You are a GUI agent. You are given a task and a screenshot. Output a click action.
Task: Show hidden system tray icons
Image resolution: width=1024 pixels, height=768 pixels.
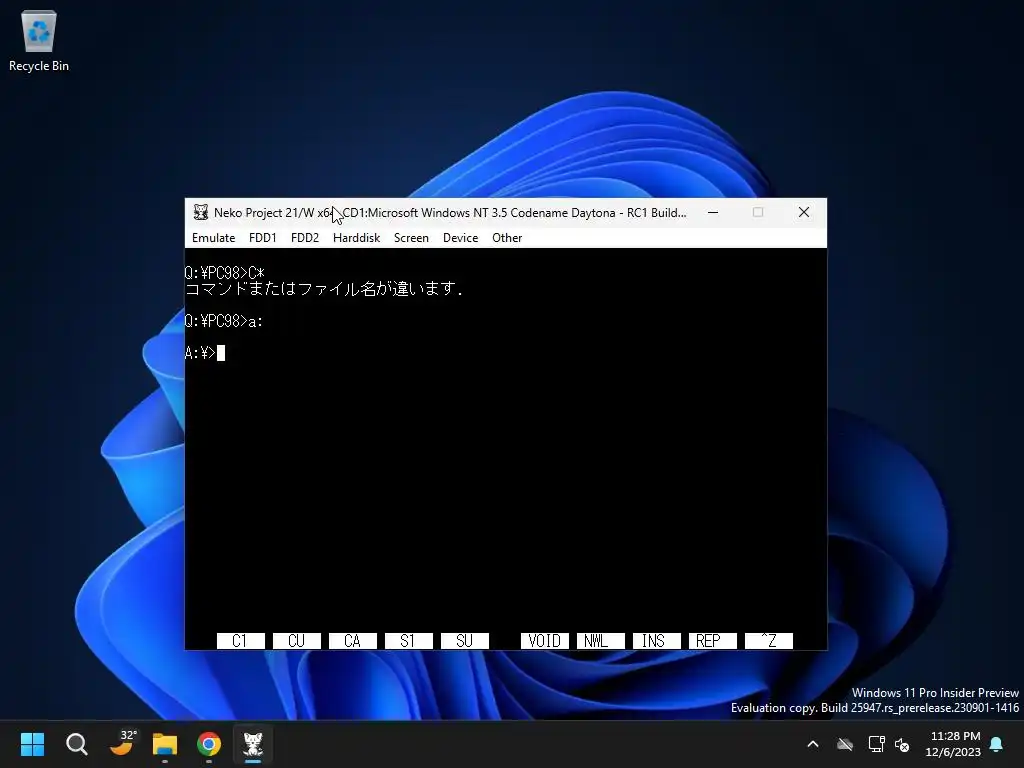pyautogui.click(x=813, y=744)
